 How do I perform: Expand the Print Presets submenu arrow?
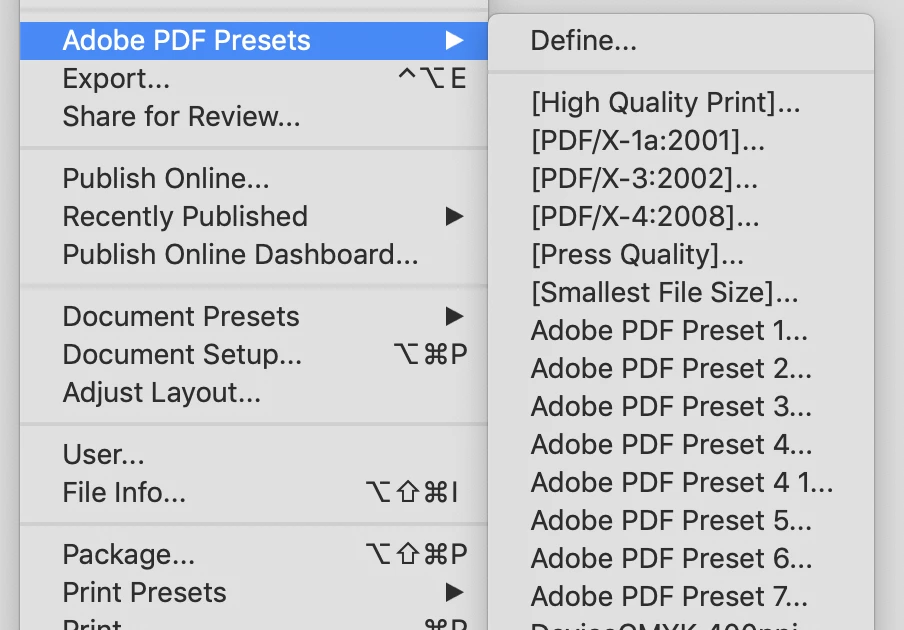pos(454,592)
